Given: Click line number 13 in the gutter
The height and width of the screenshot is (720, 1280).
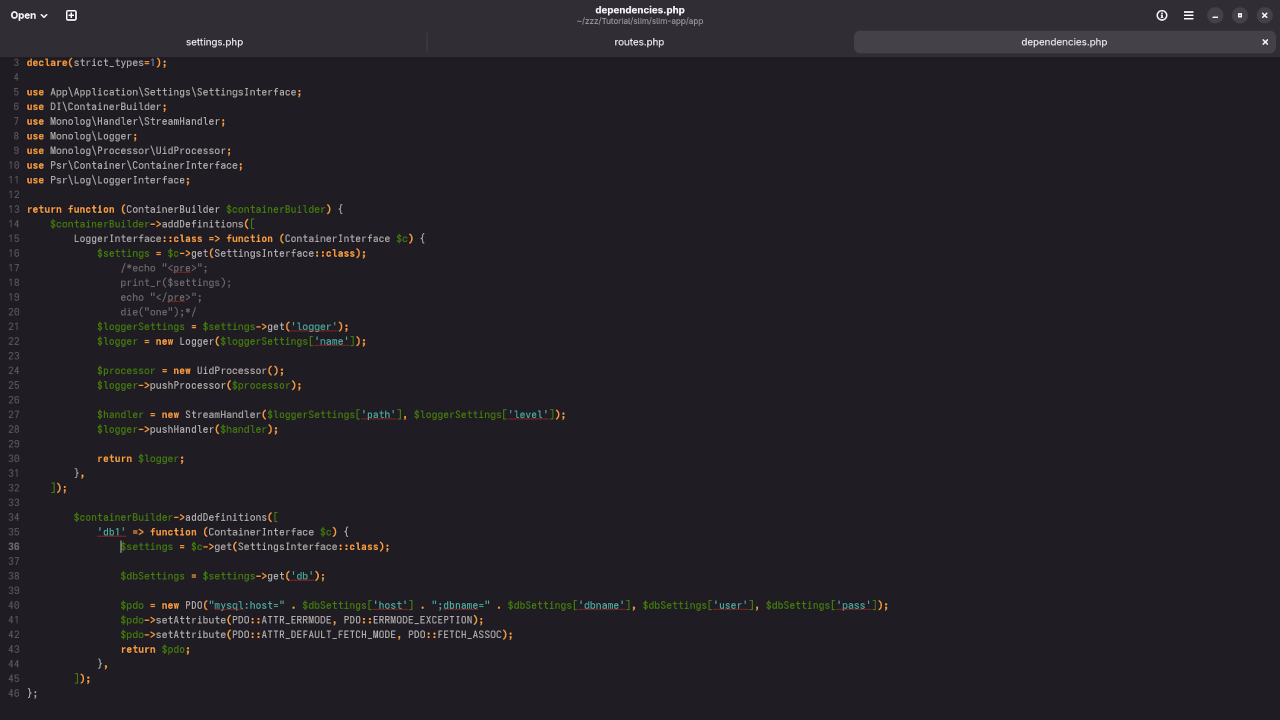Looking at the screenshot, I should click(x=14, y=209).
